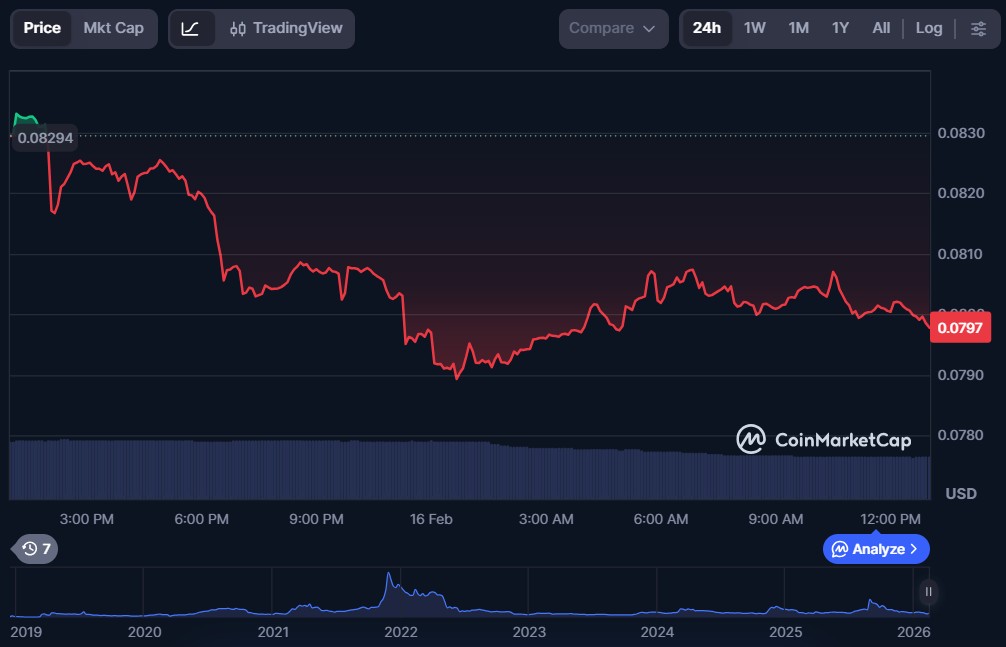Select the 24h time range
This screenshot has height=647, width=1006.
click(x=706, y=28)
